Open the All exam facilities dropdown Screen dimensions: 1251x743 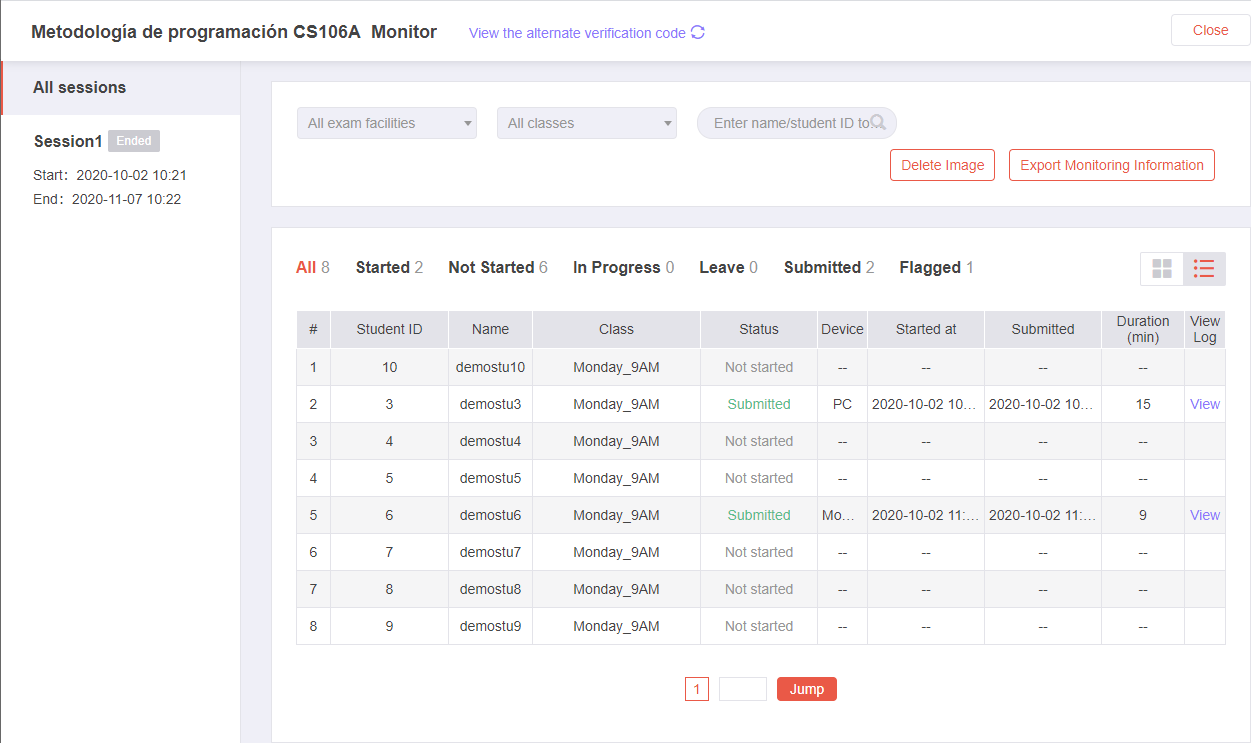coord(387,123)
